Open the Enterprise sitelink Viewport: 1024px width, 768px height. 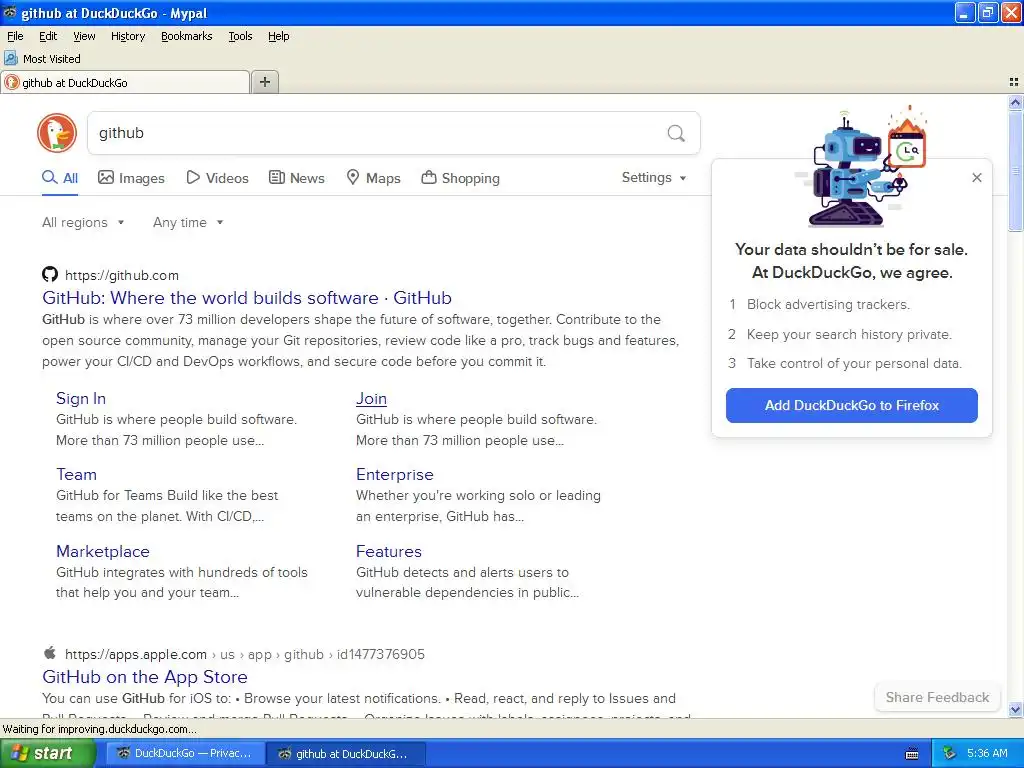tap(394, 475)
